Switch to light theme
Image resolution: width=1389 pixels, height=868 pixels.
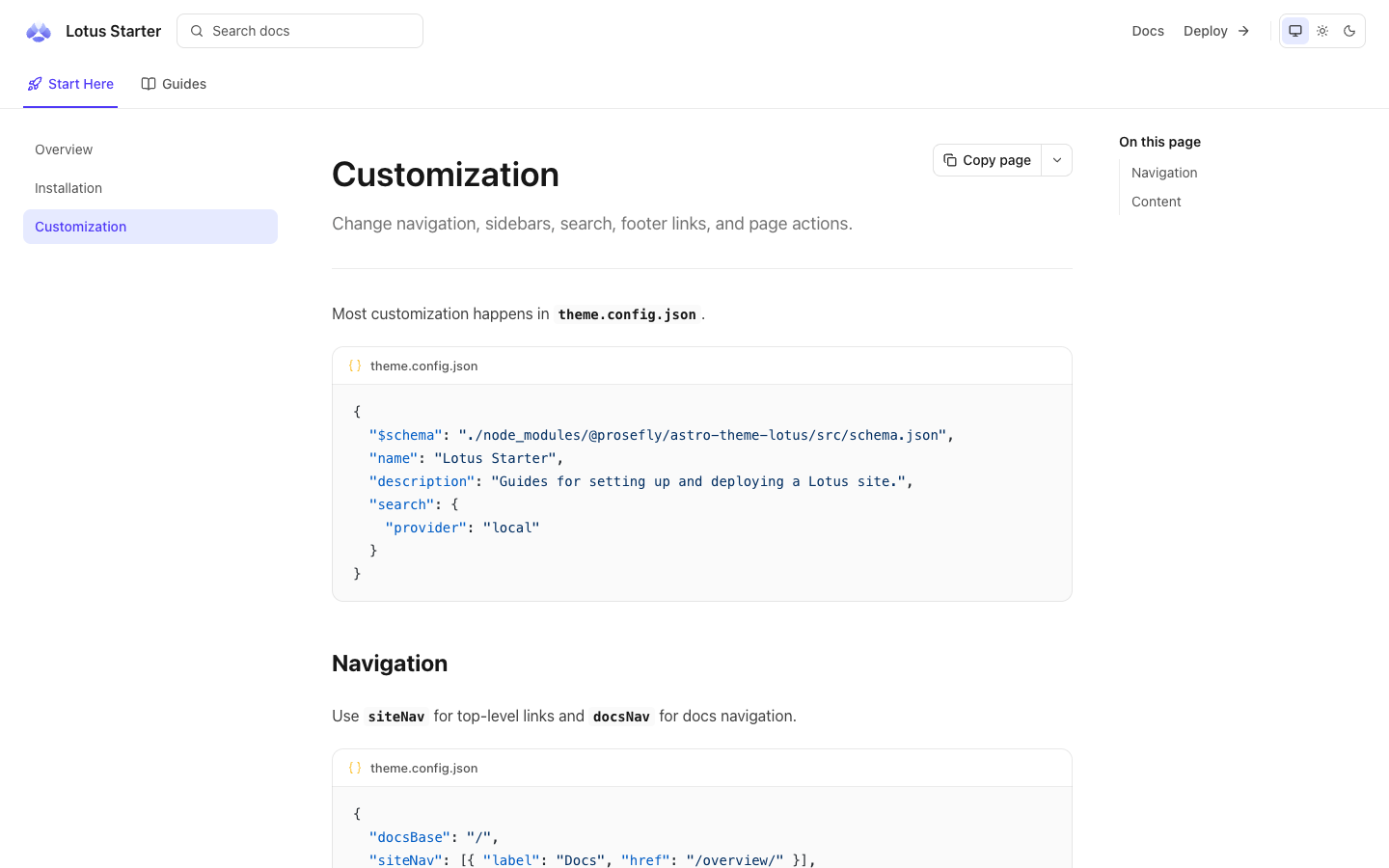tap(1322, 31)
